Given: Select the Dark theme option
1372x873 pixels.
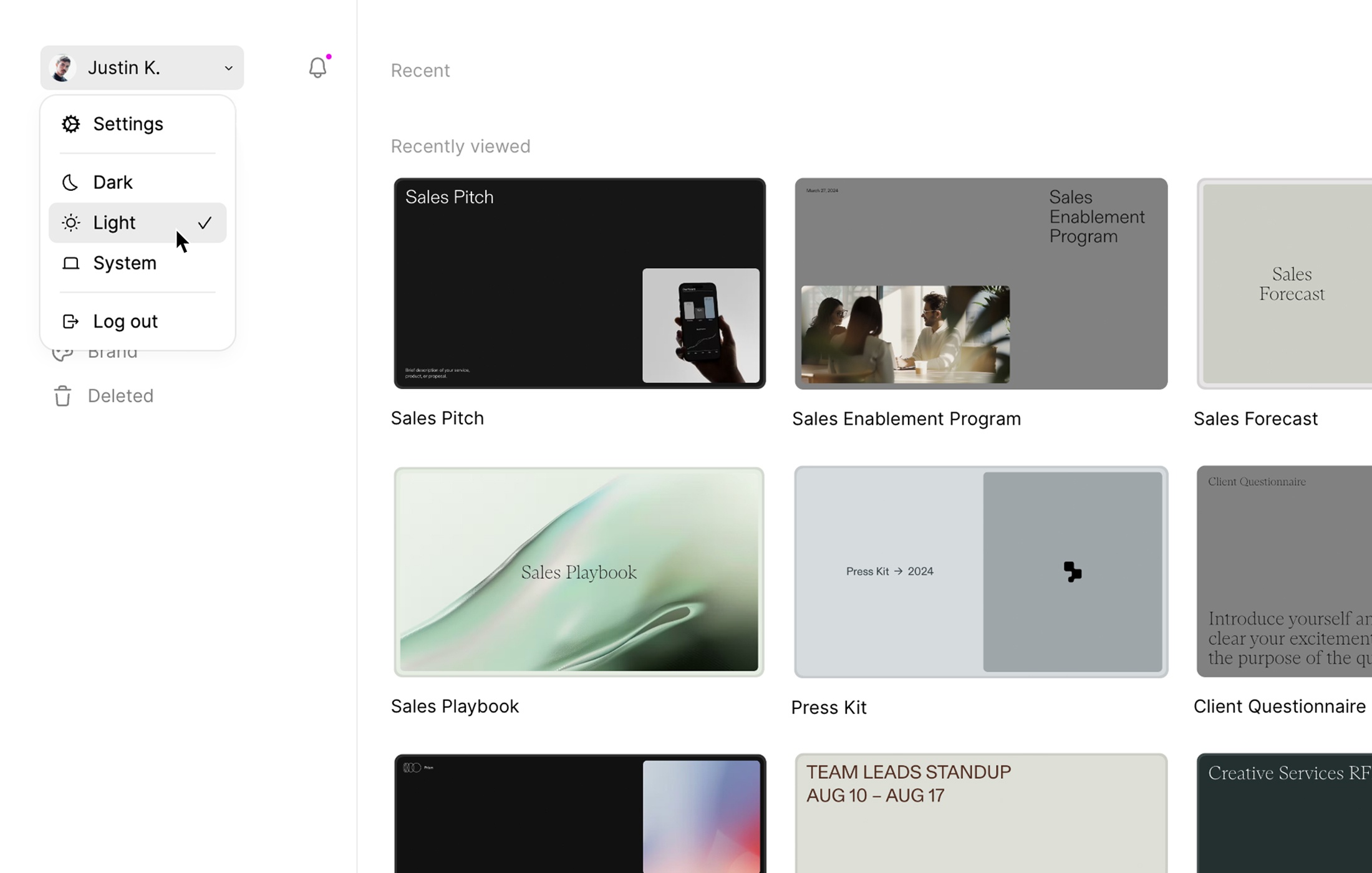Looking at the screenshot, I should (113, 181).
